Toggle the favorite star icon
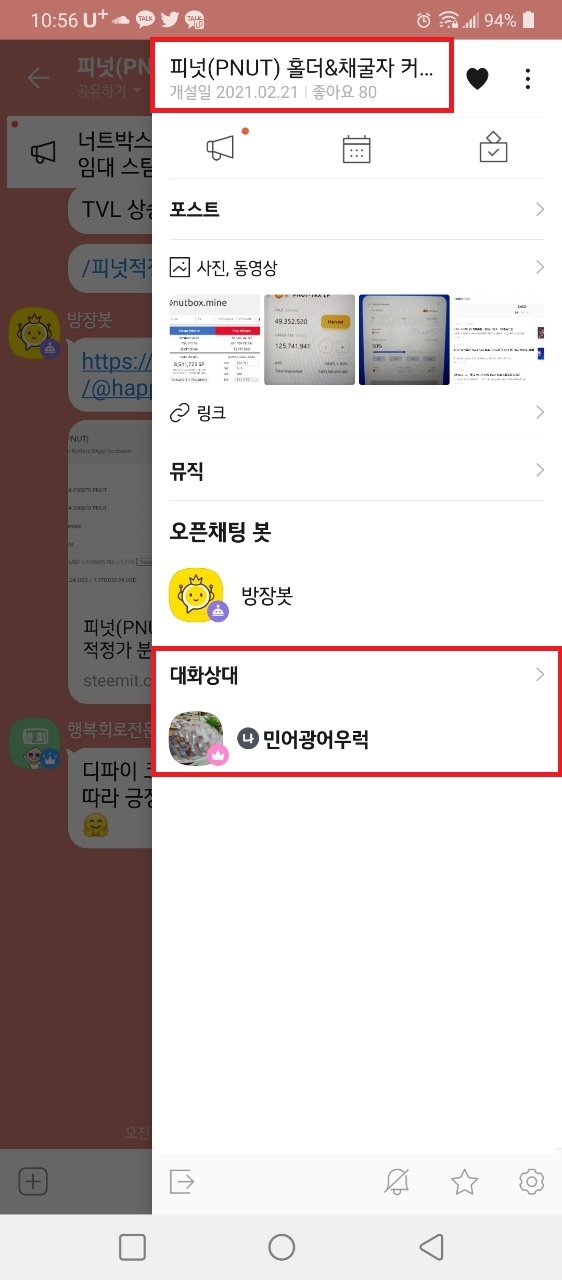The height and width of the screenshot is (1280, 562). [464, 1182]
